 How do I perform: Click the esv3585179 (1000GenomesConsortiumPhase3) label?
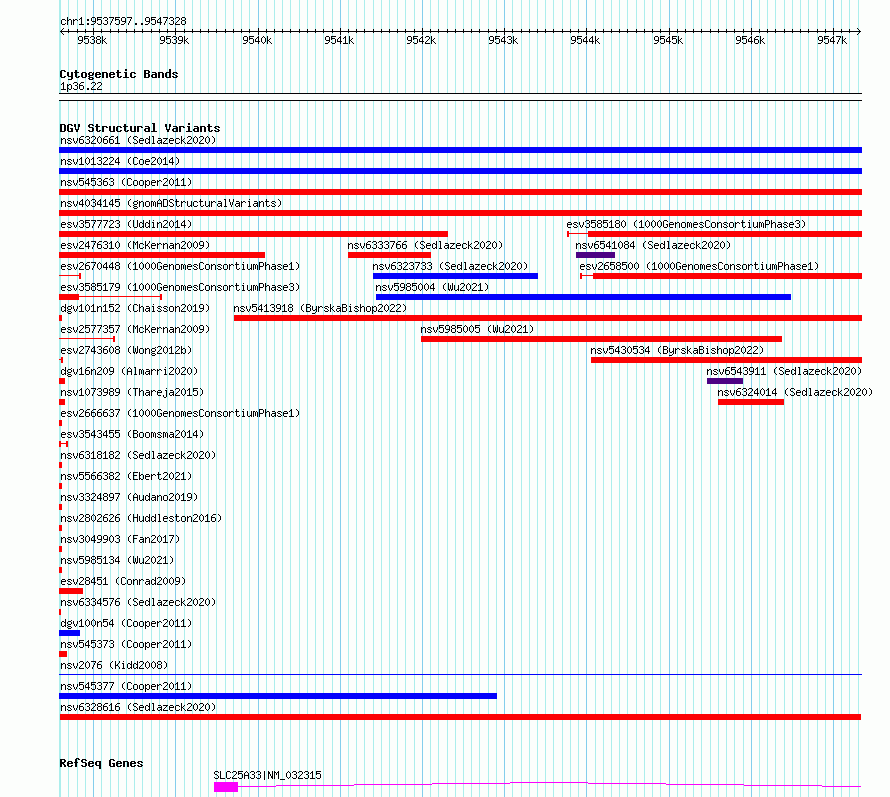click(180, 287)
